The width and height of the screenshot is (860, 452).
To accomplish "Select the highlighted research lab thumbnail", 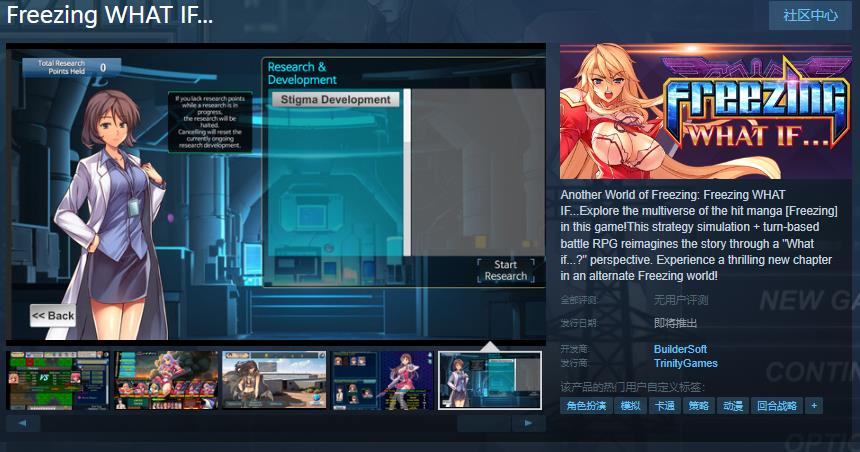I will [x=490, y=380].
